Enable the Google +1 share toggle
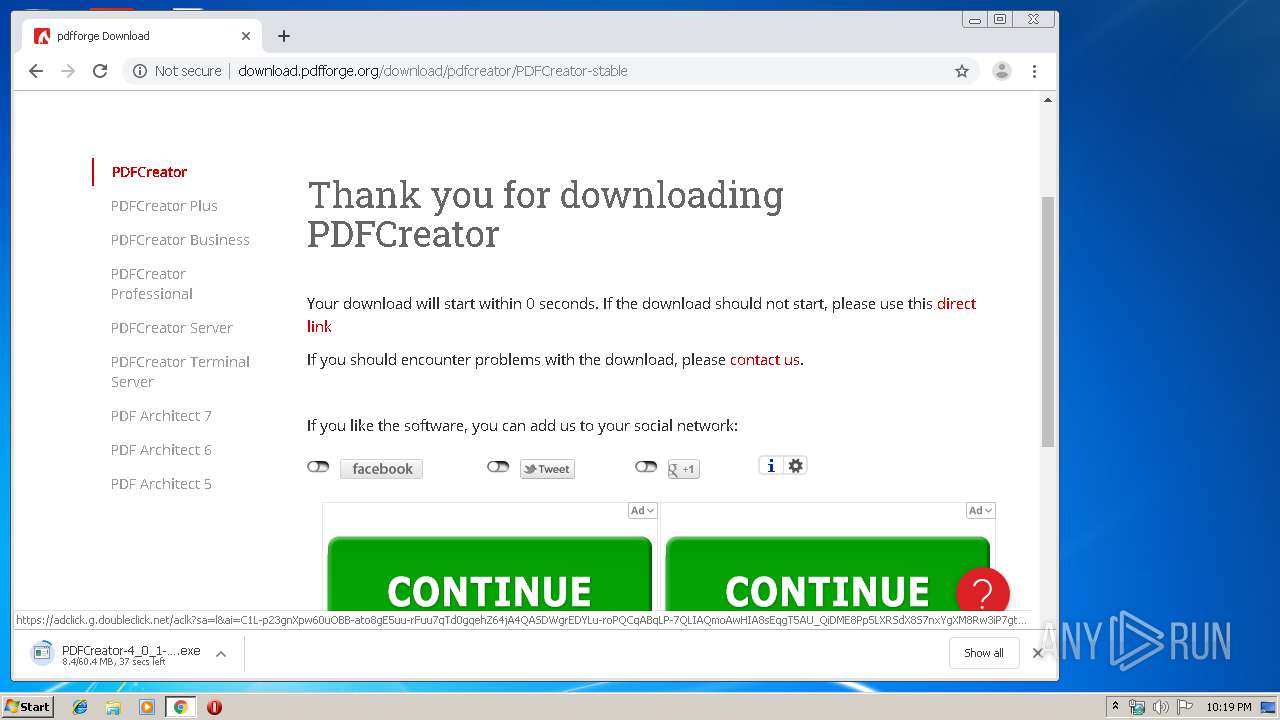 (x=646, y=467)
